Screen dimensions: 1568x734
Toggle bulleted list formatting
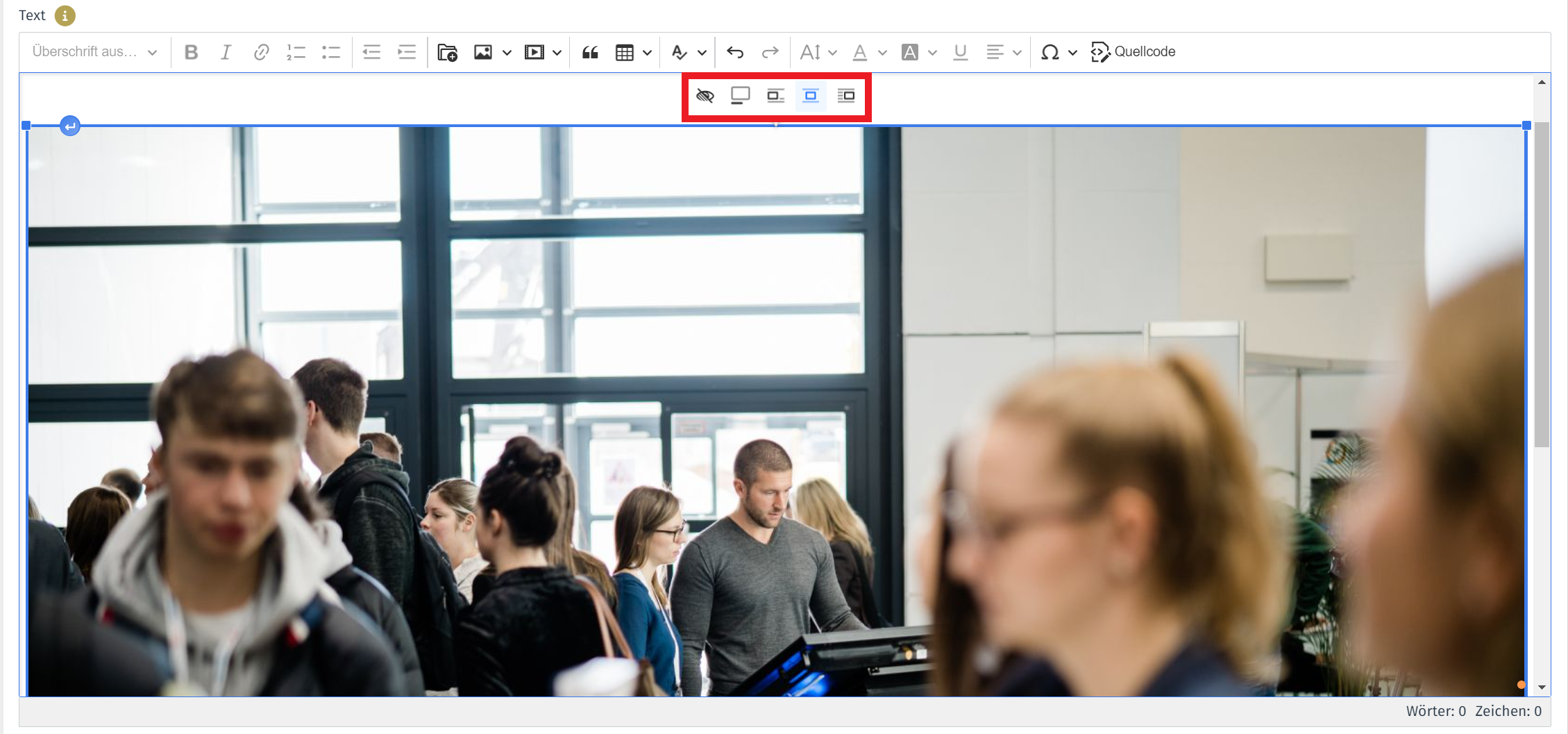(331, 52)
